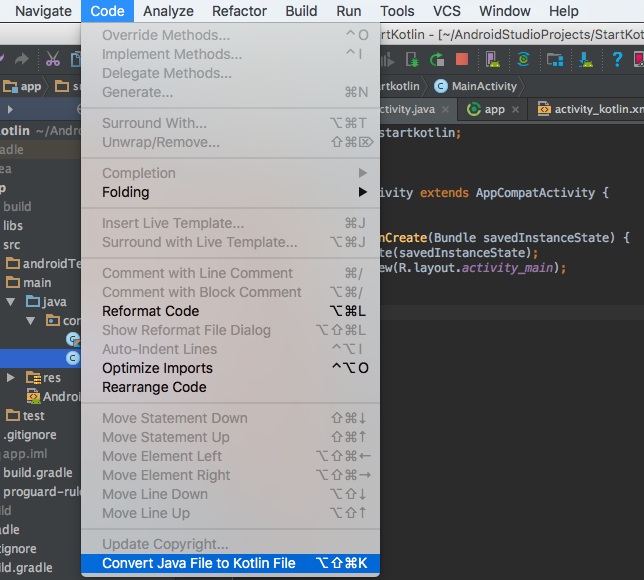Expand the Folding submenu arrow
The image size is (644, 580).
coord(362,192)
